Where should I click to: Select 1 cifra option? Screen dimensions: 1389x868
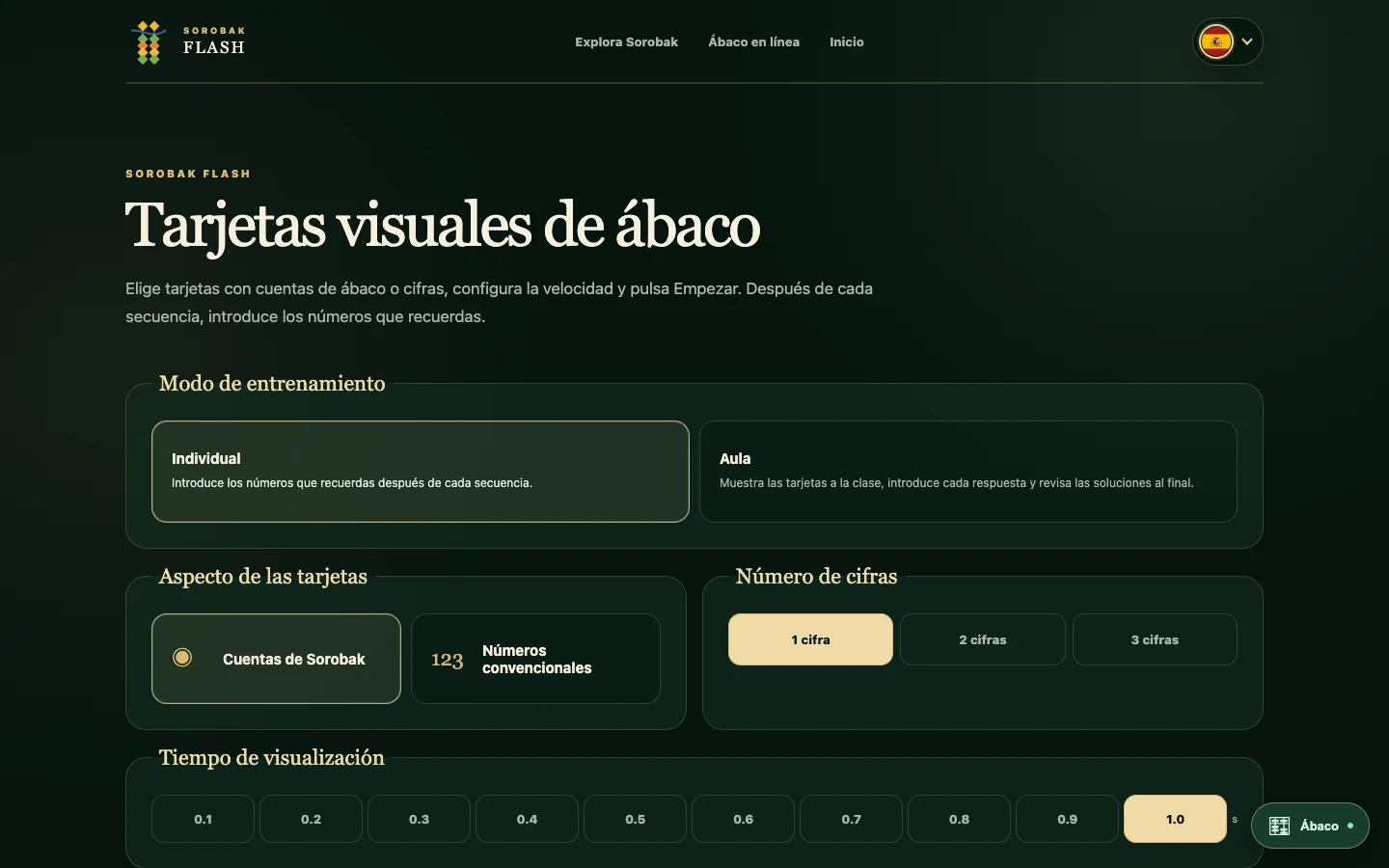pyautogui.click(x=810, y=639)
